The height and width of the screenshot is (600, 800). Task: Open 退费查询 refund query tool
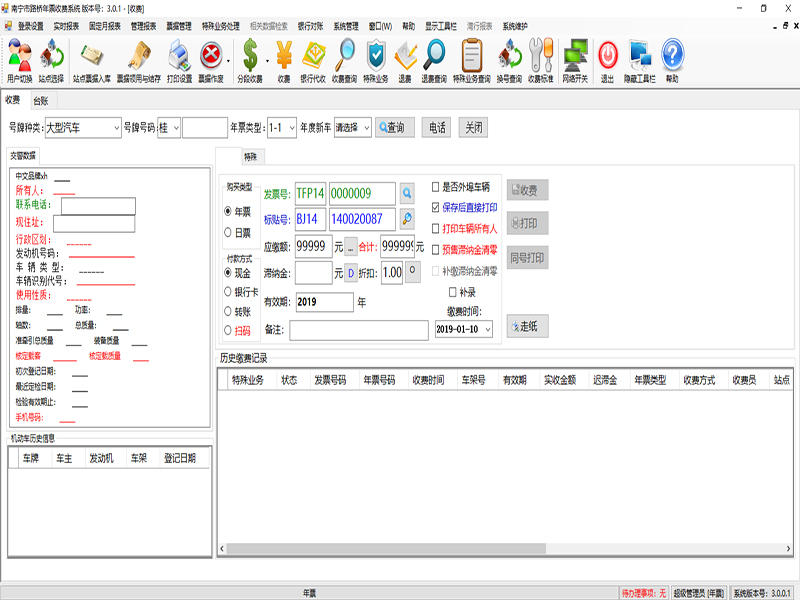point(434,60)
